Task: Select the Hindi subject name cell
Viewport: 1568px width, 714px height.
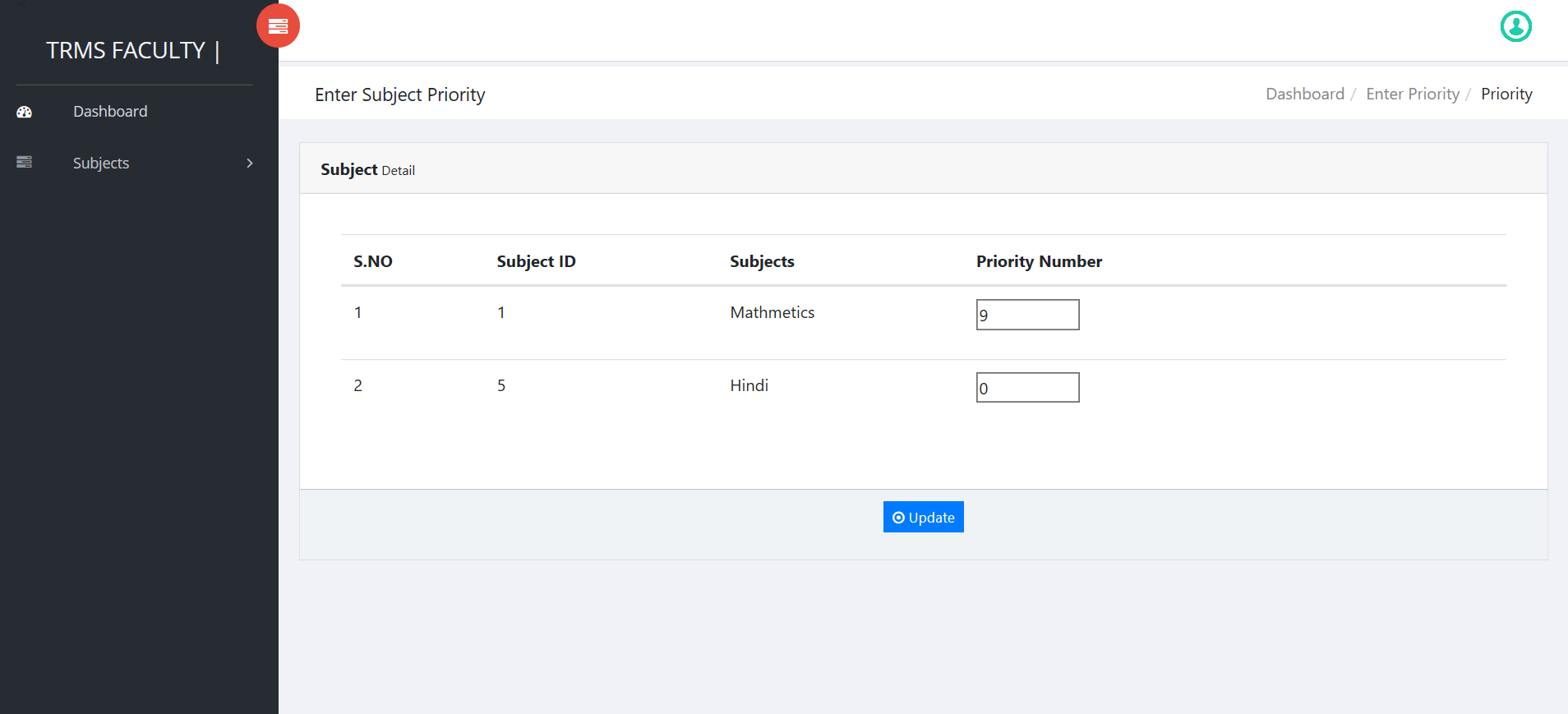Action: [x=749, y=385]
